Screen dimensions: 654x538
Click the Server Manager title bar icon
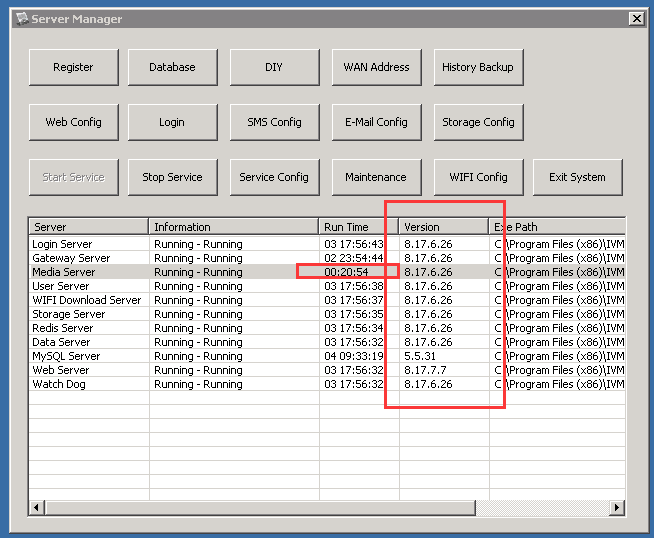[22, 19]
